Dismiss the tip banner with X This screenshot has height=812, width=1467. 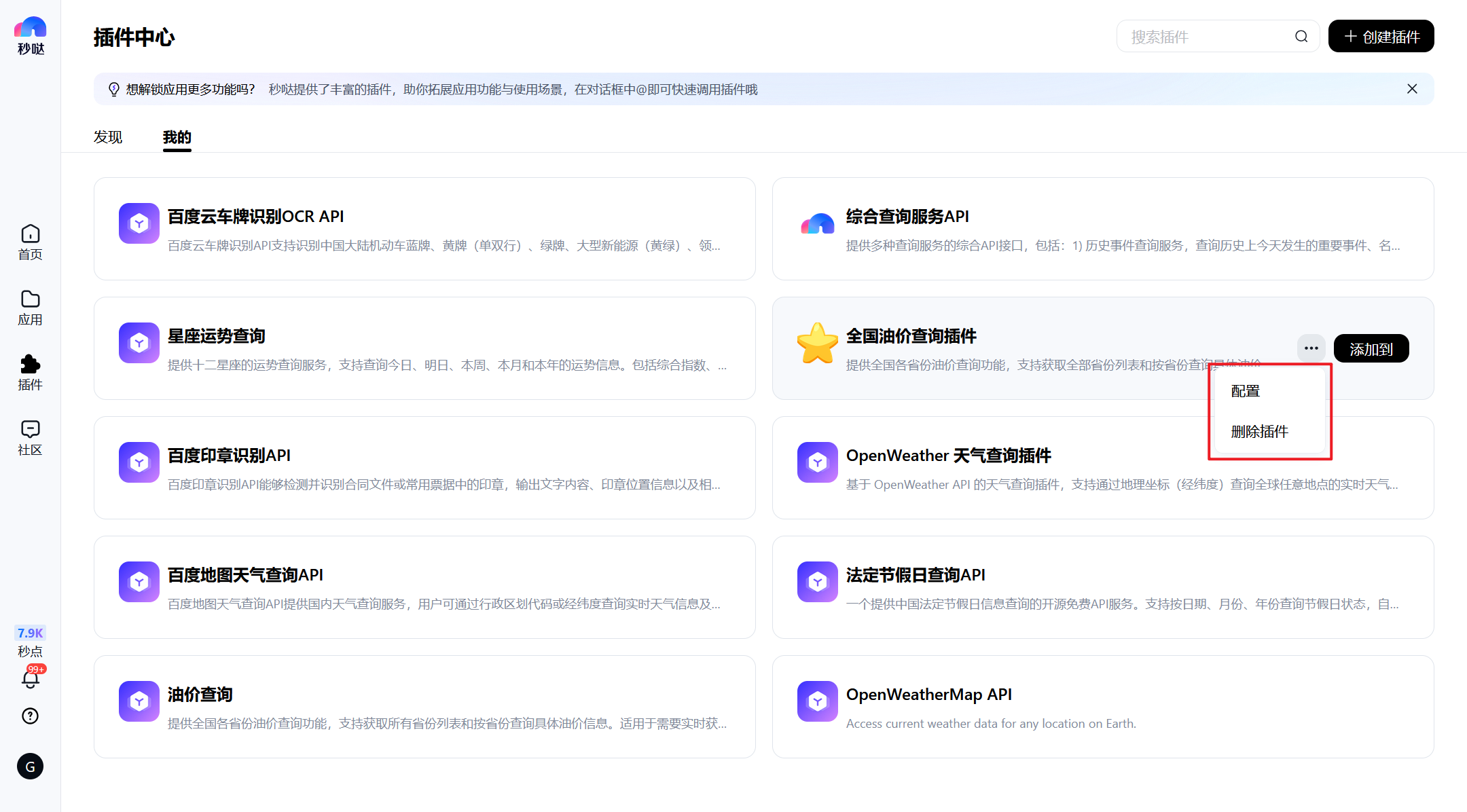[x=1412, y=89]
